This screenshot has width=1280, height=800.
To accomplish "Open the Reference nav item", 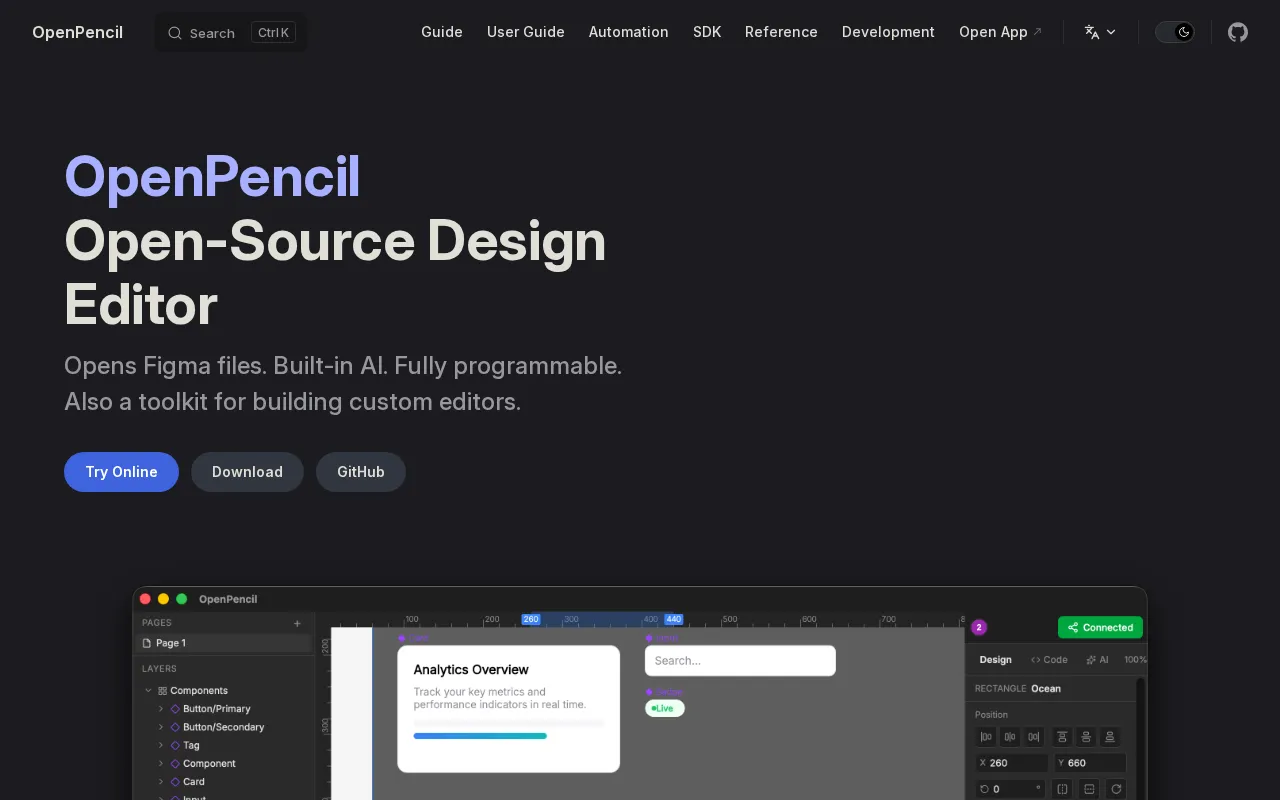I will (781, 32).
